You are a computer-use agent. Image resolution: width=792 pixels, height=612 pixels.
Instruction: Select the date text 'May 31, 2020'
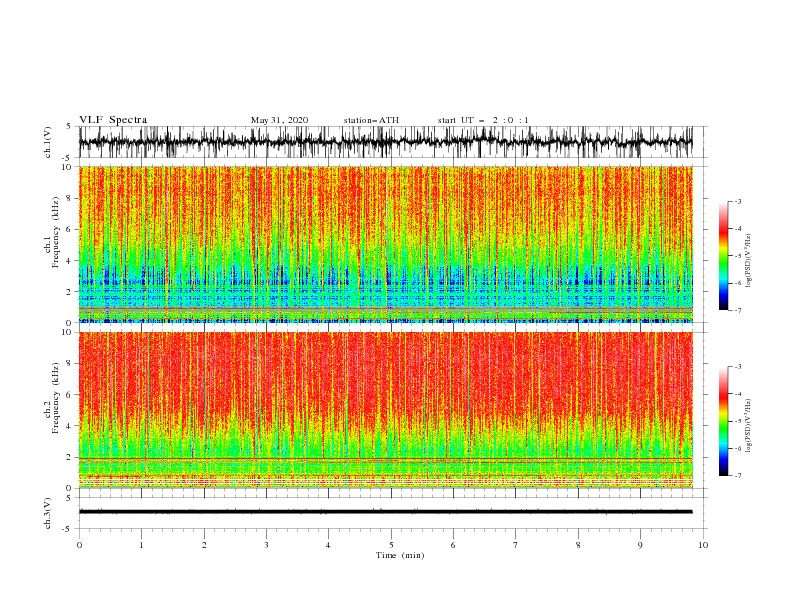tap(279, 120)
